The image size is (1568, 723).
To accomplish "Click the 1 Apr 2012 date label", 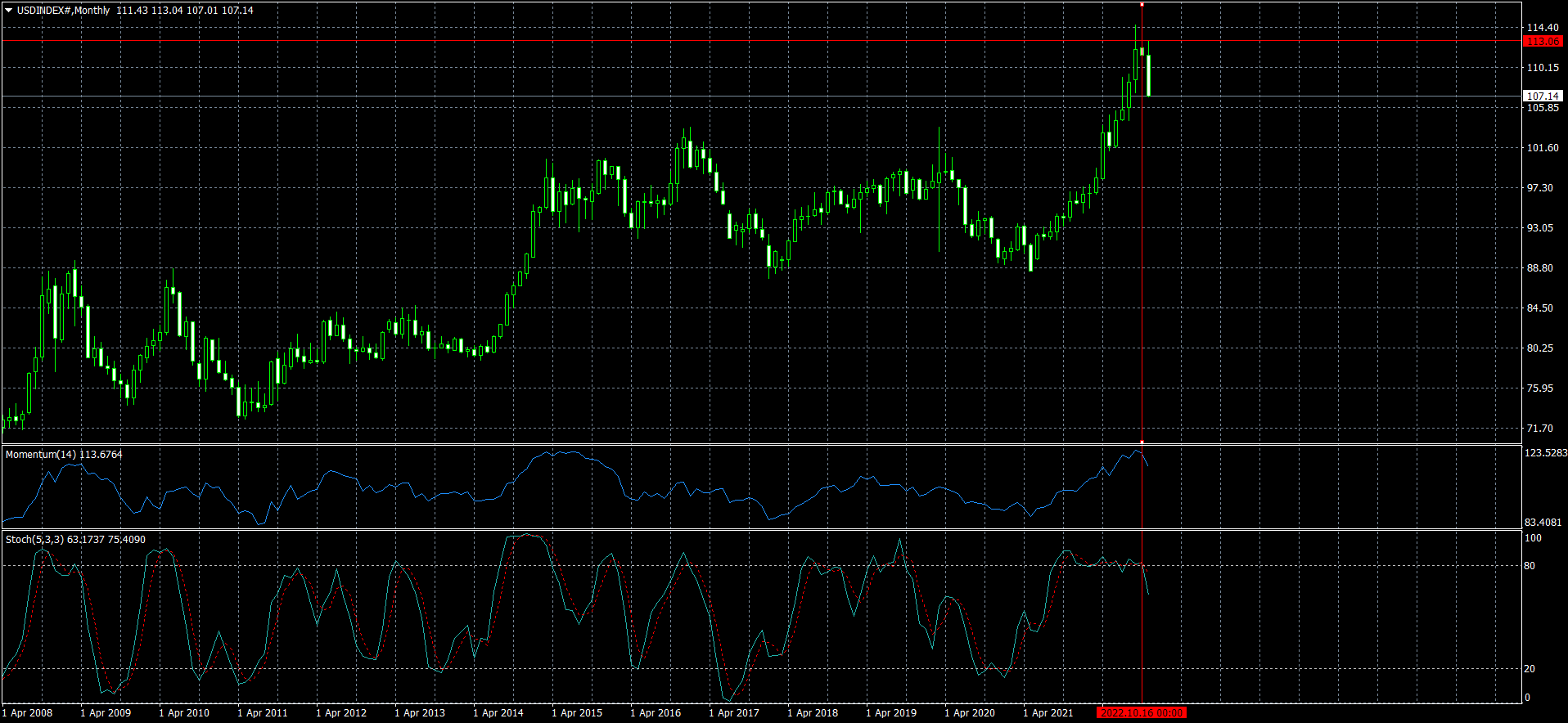I will point(341,713).
